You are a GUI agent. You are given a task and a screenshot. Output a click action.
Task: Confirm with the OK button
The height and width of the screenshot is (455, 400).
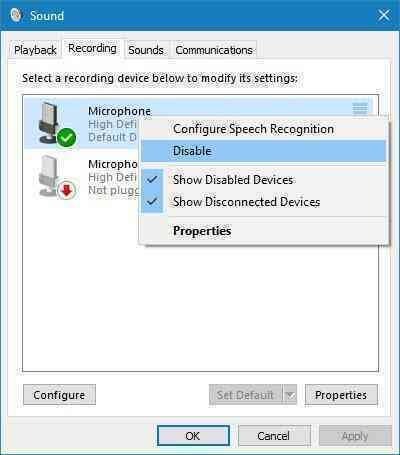coord(193,436)
